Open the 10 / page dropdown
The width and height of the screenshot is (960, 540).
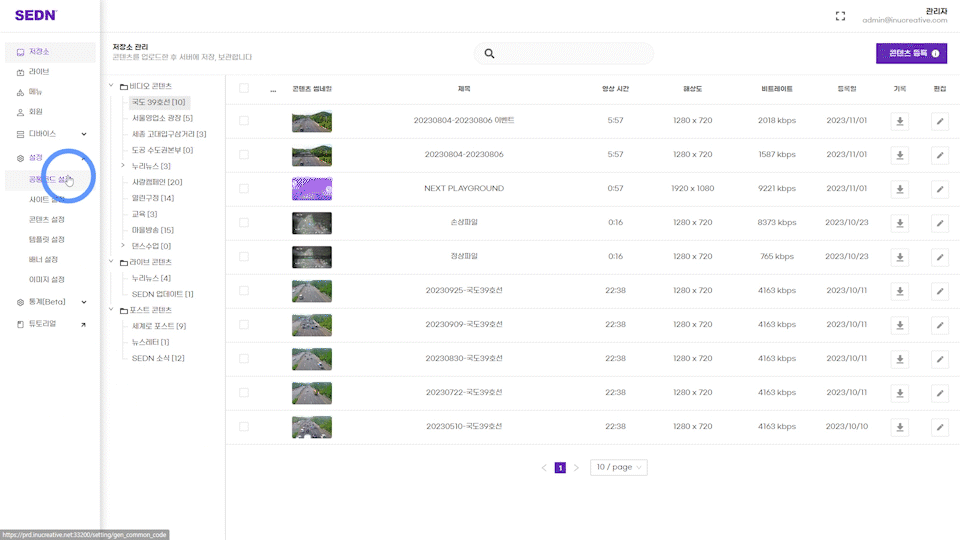618,467
